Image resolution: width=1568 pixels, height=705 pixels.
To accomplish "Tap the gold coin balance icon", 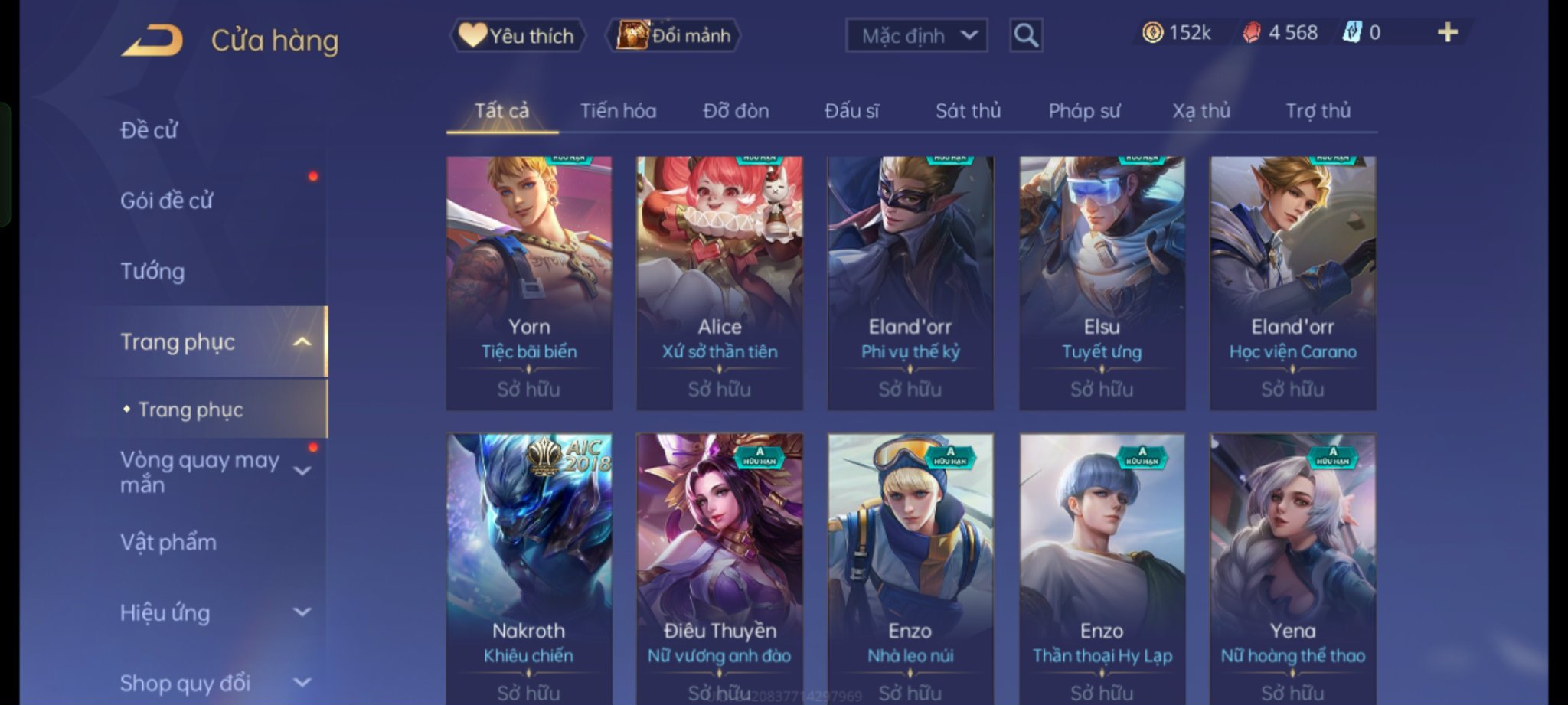I will [x=1152, y=32].
